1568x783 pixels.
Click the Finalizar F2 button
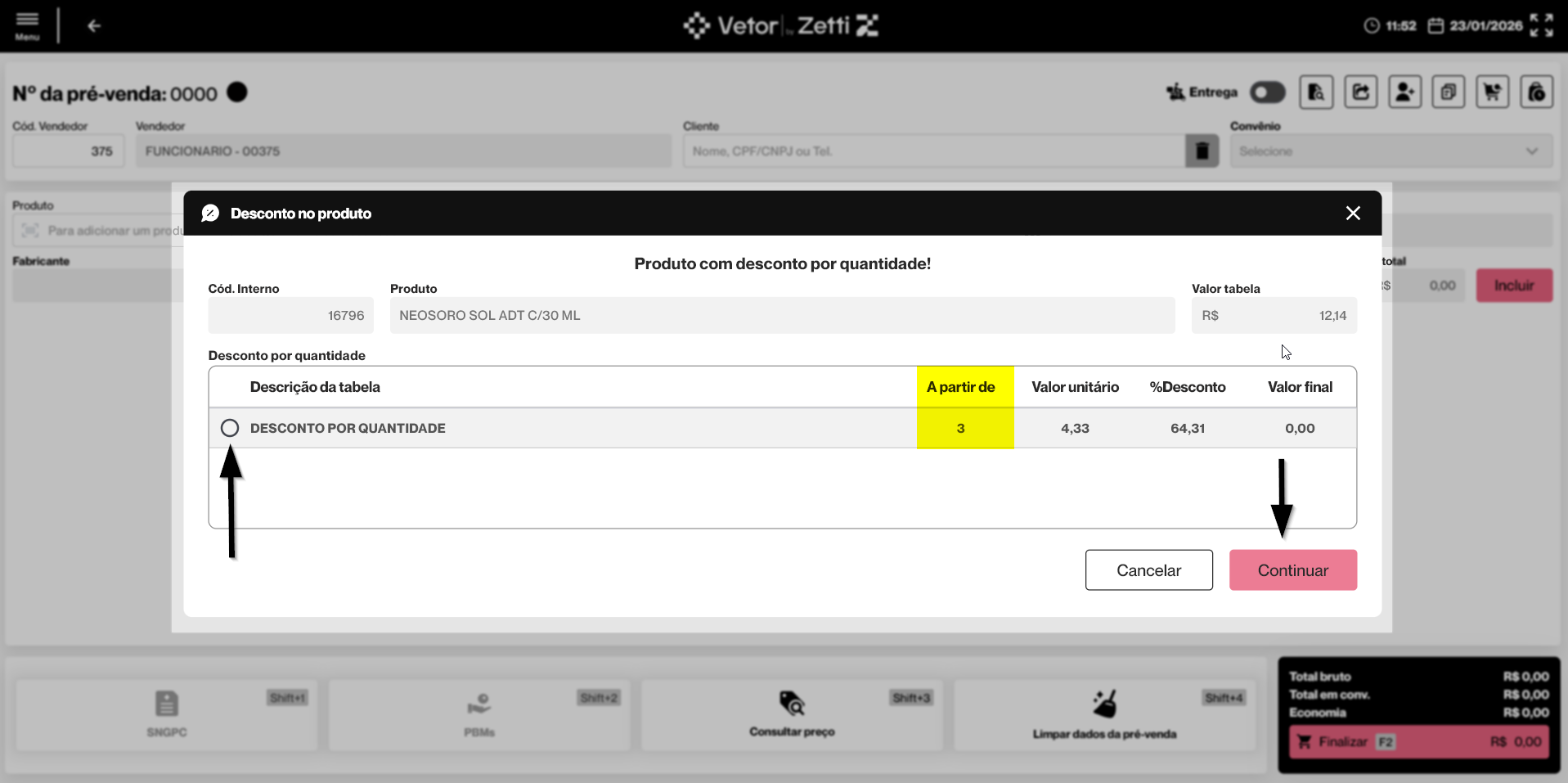point(1419,742)
